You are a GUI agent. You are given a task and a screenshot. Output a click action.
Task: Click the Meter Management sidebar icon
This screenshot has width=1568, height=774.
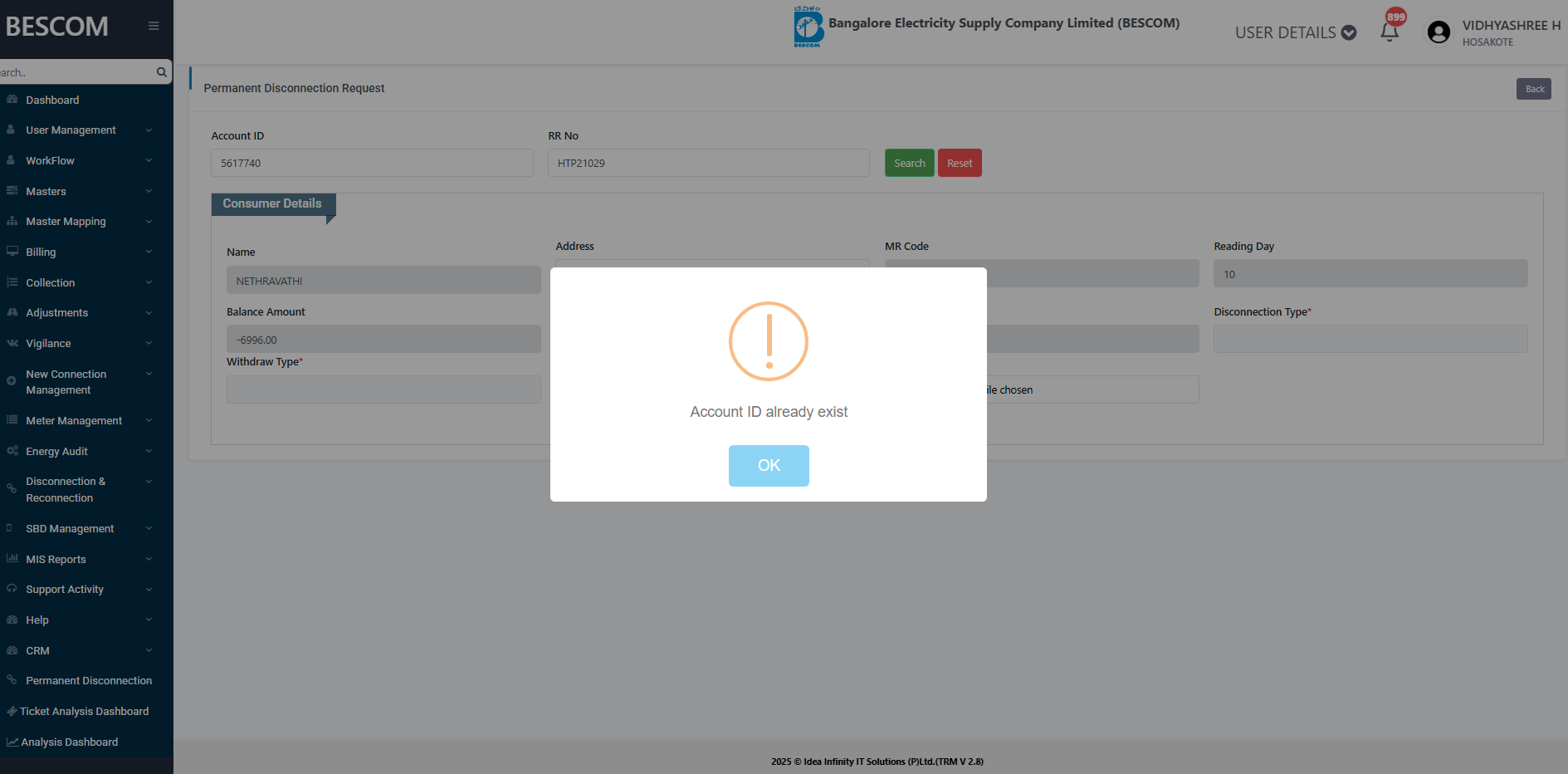click(x=12, y=420)
